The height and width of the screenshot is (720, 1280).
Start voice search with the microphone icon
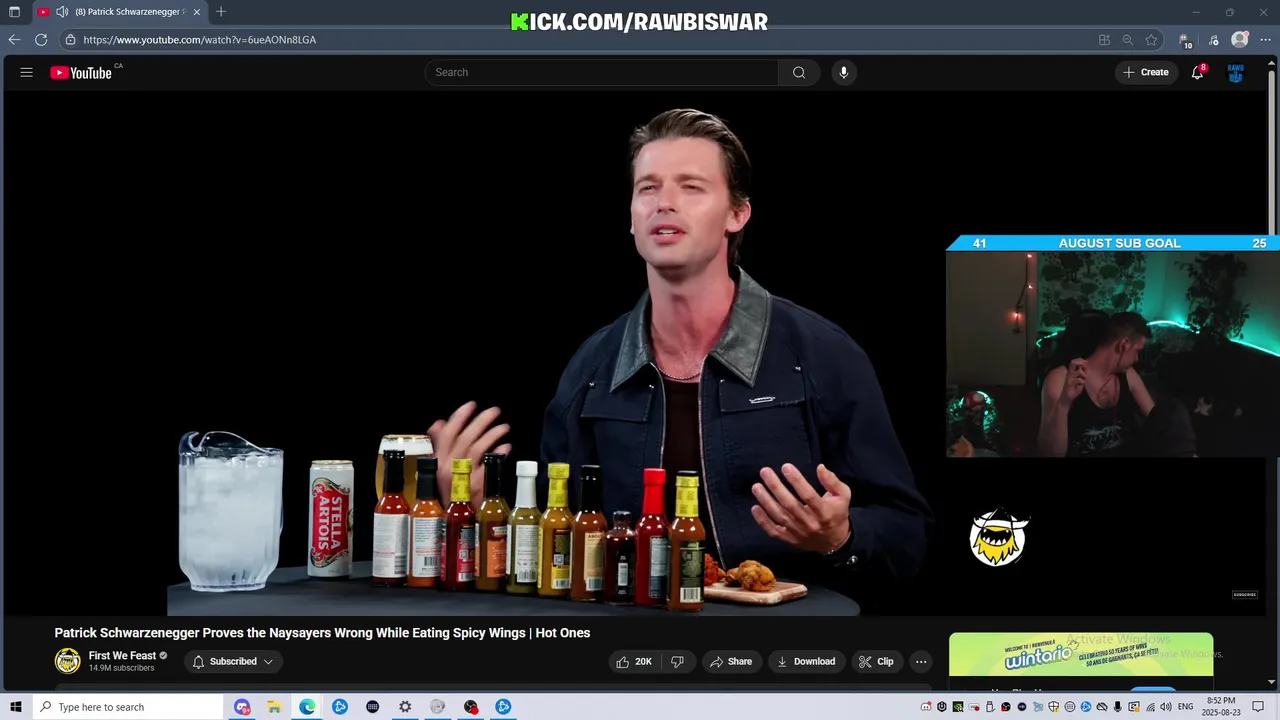[x=844, y=72]
